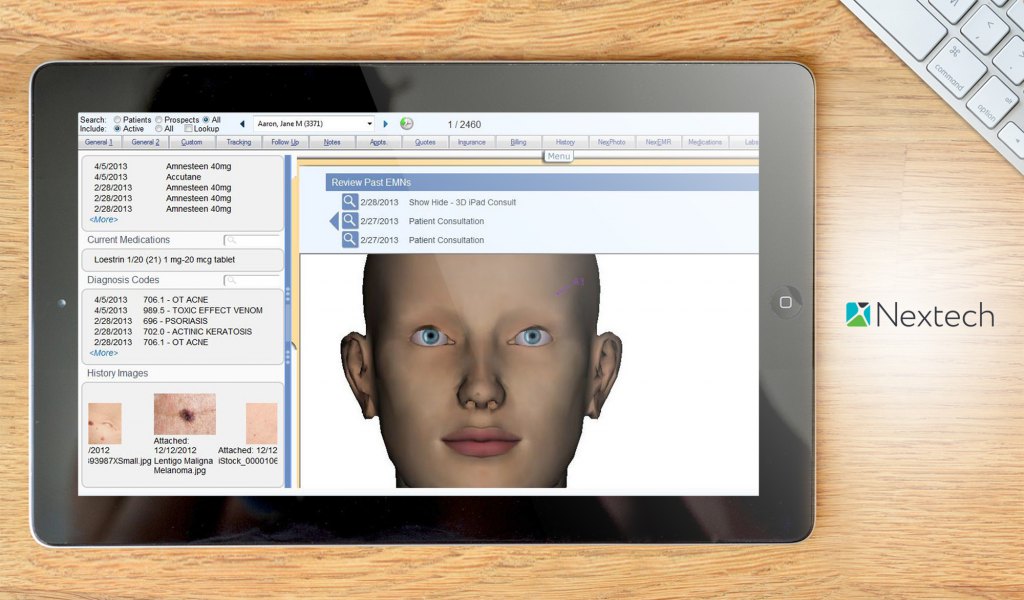Click the left-pointing arrow beside Past EMNs list
1024x600 pixels.
click(x=334, y=221)
